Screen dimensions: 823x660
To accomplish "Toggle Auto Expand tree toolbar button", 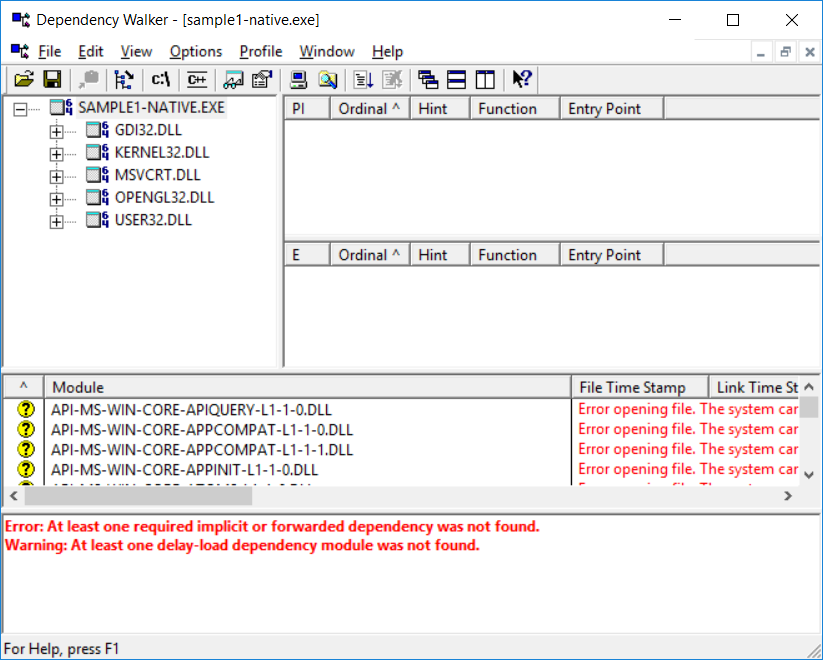I will (x=124, y=80).
